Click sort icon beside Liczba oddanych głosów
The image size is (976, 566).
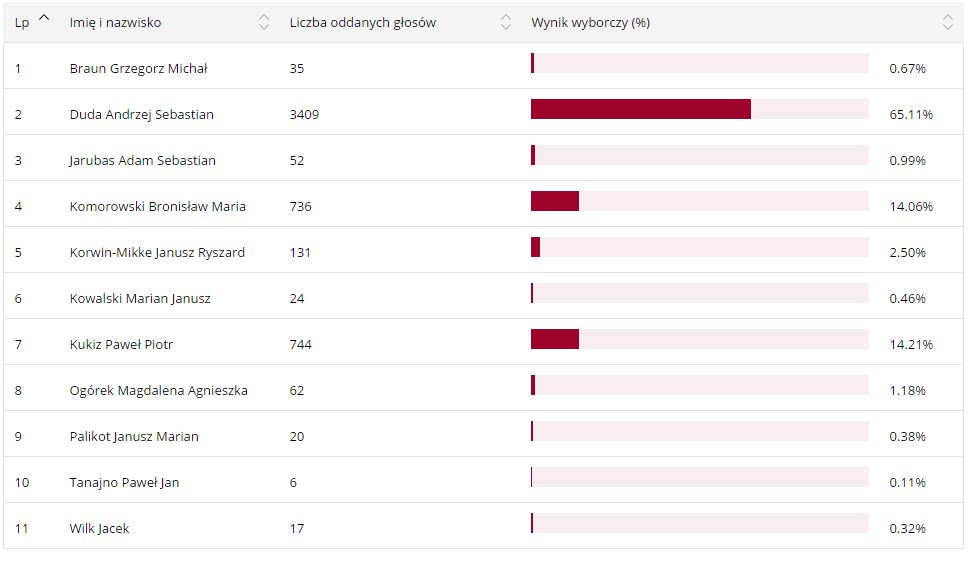tap(506, 22)
